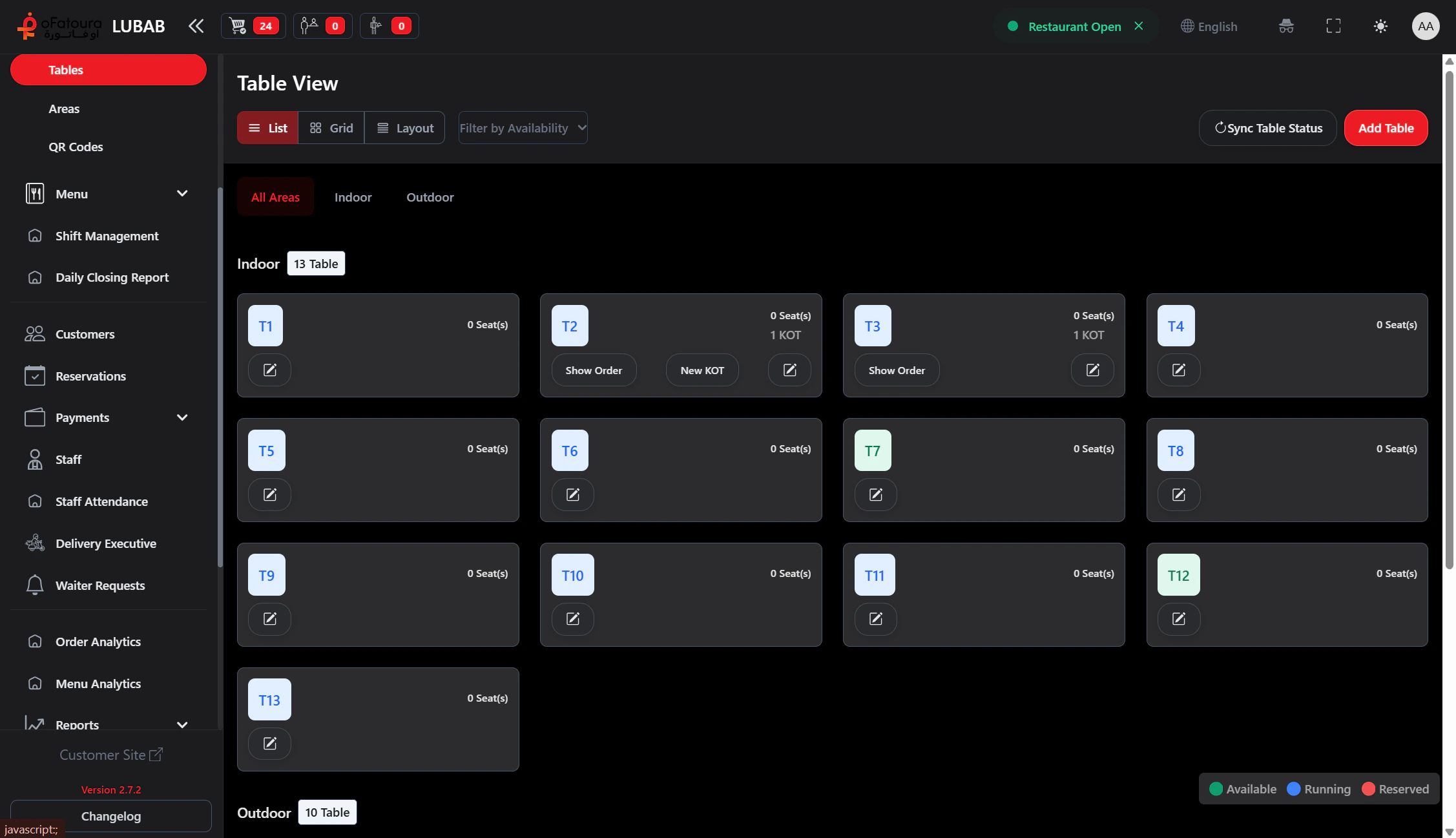
Task: Open the Waiter Requests bell item in the sidebar
Action: pos(100,585)
